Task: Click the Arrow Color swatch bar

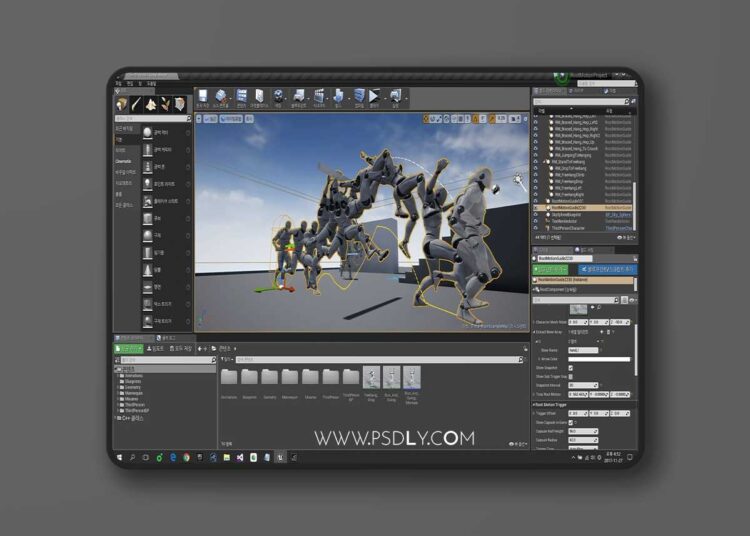Action: point(599,359)
